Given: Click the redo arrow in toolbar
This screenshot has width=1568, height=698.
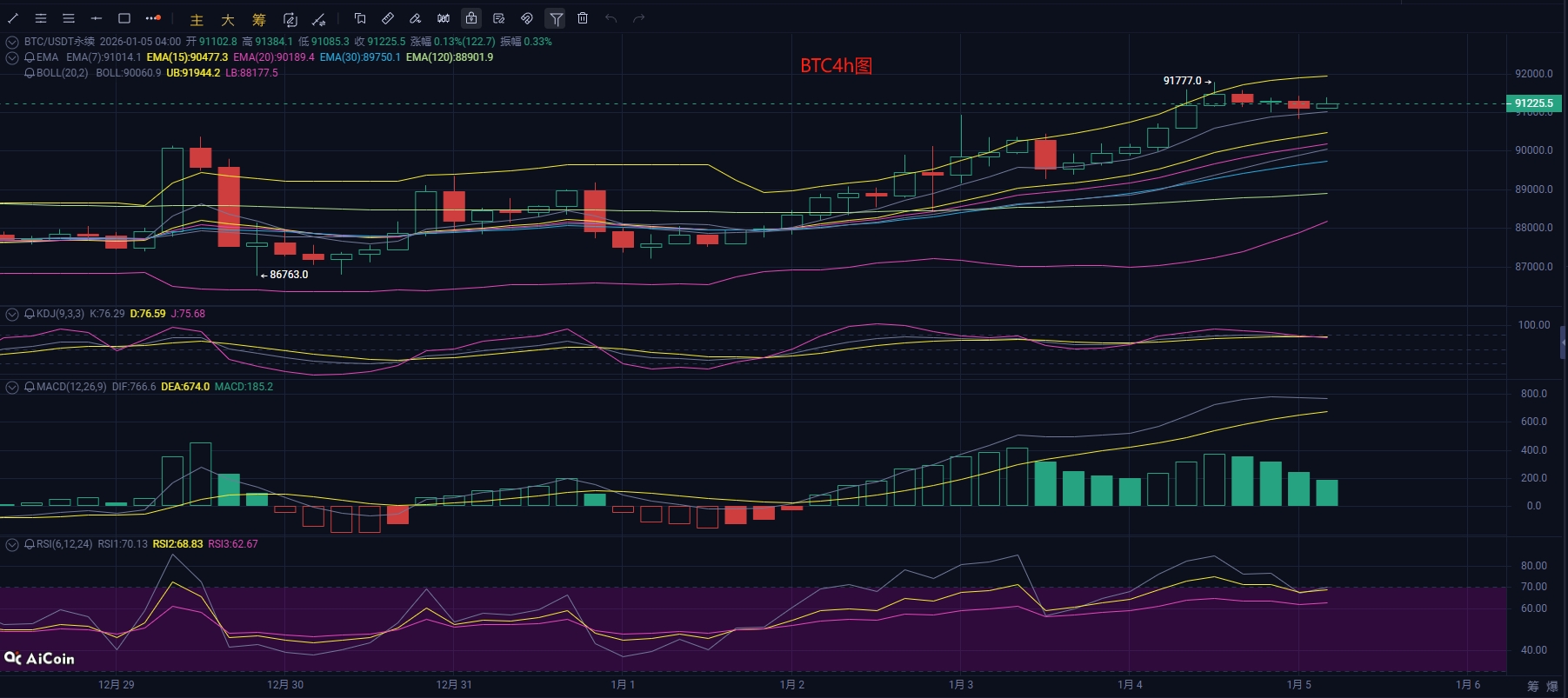Looking at the screenshot, I should pos(639,18).
